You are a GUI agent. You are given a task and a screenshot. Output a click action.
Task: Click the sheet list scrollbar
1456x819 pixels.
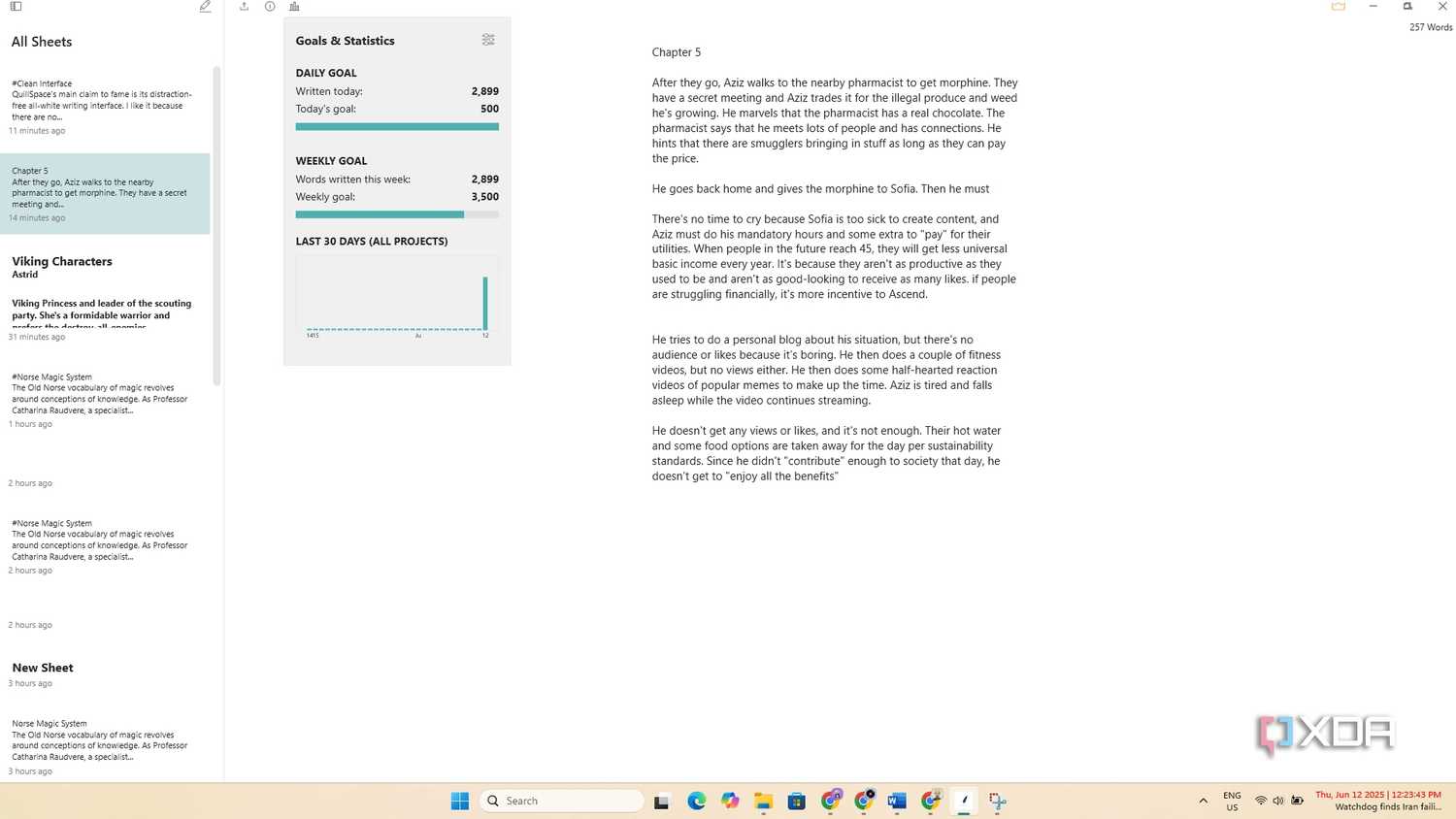pos(216,225)
